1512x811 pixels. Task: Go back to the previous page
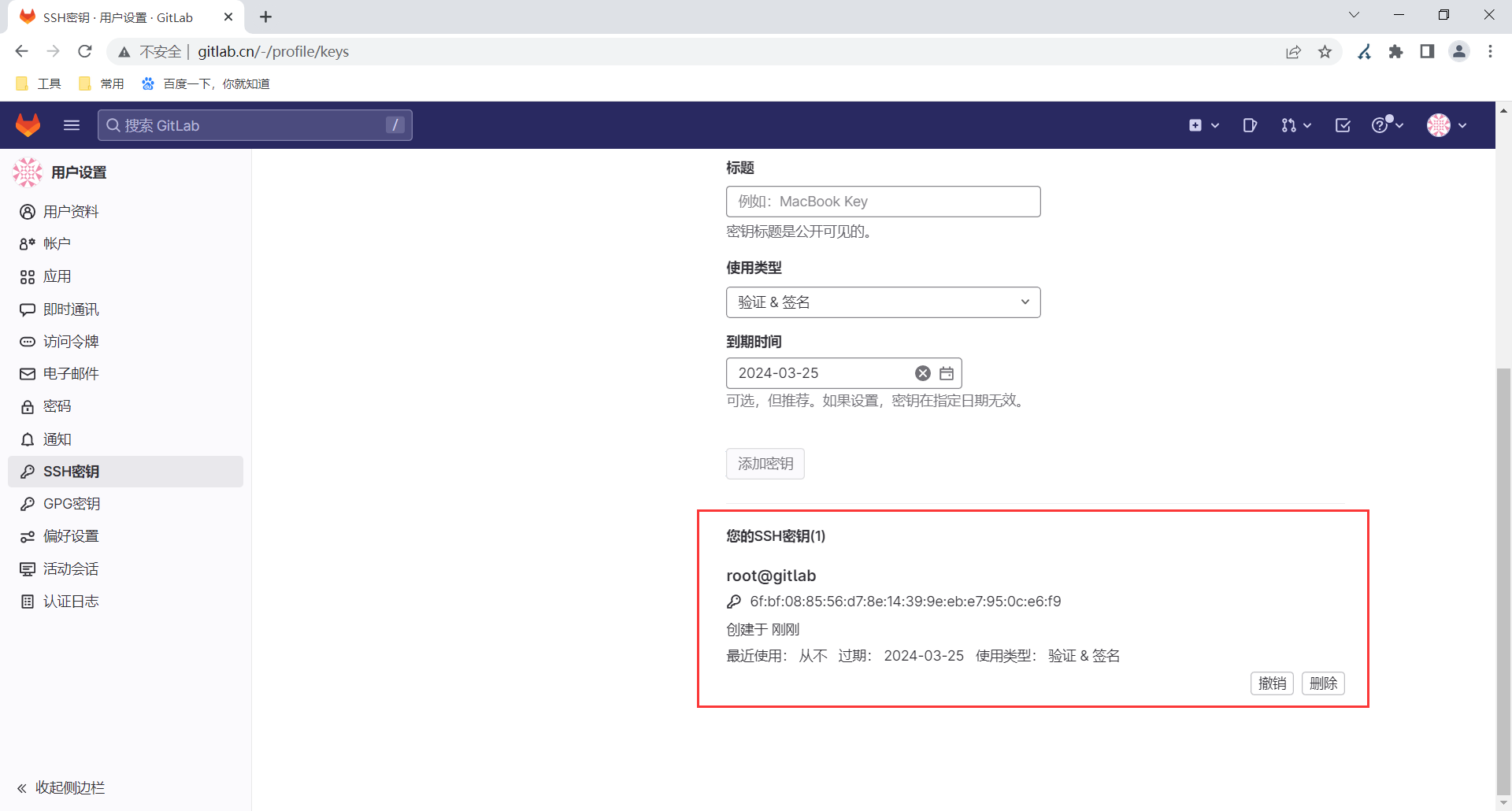point(21,52)
